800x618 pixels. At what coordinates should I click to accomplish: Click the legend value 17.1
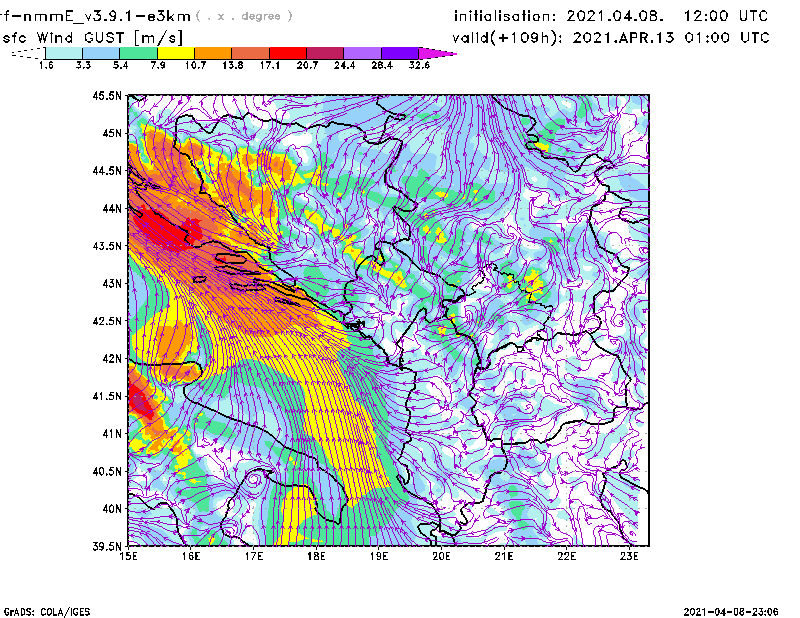point(270,65)
